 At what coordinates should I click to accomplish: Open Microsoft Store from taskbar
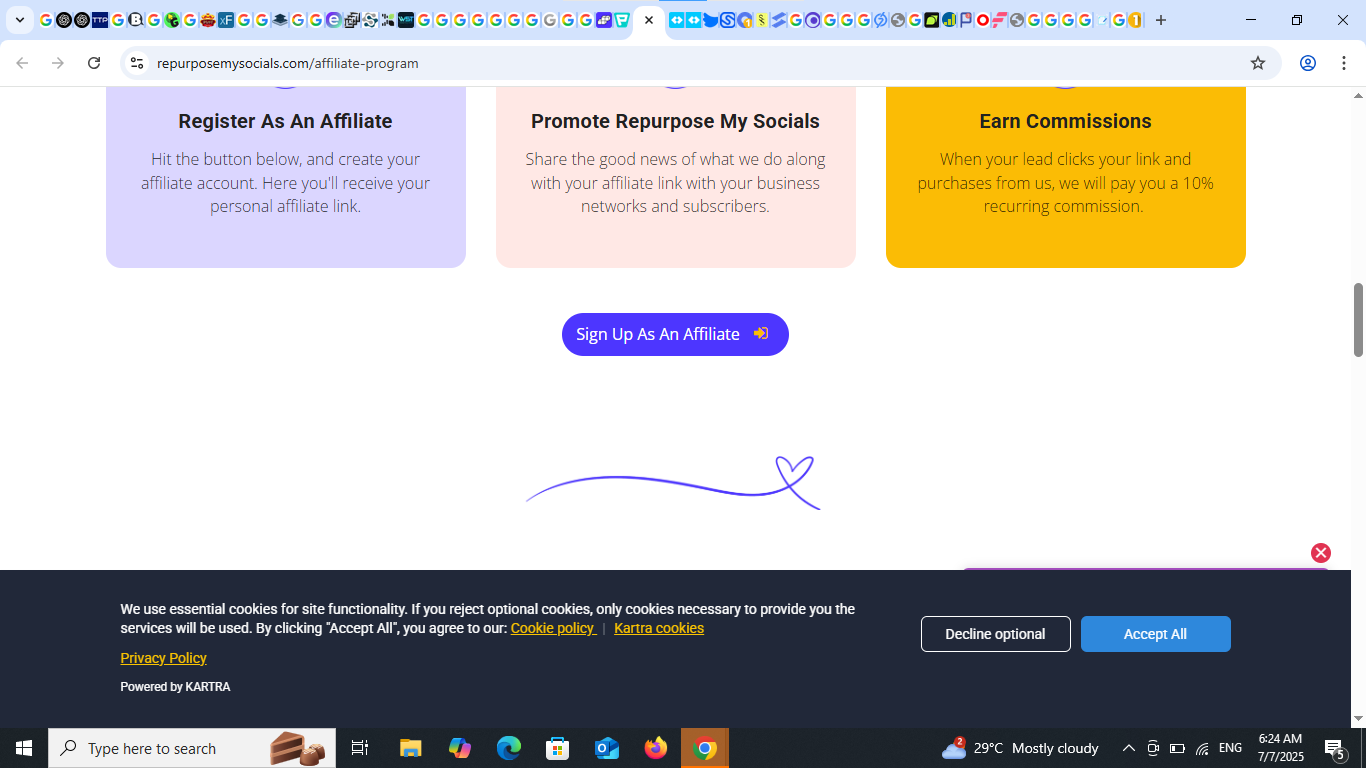558,748
